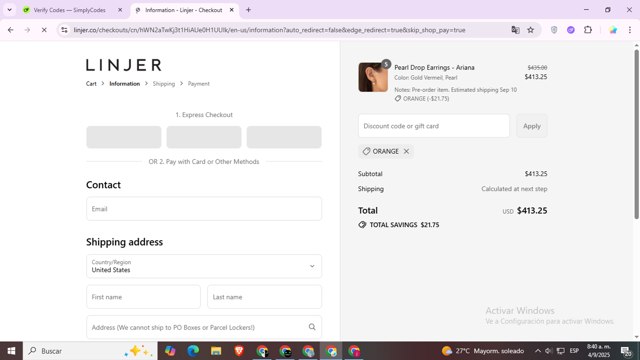
Task: Click the ESP language indicator
Action: click(x=574, y=351)
